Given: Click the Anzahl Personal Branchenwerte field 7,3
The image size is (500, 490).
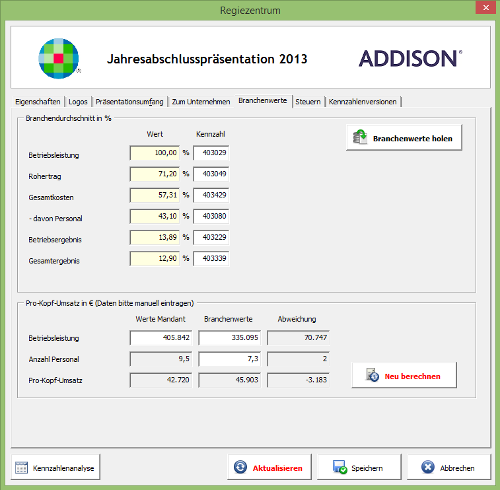Looking at the screenshot, I should (x=230, y=359).
